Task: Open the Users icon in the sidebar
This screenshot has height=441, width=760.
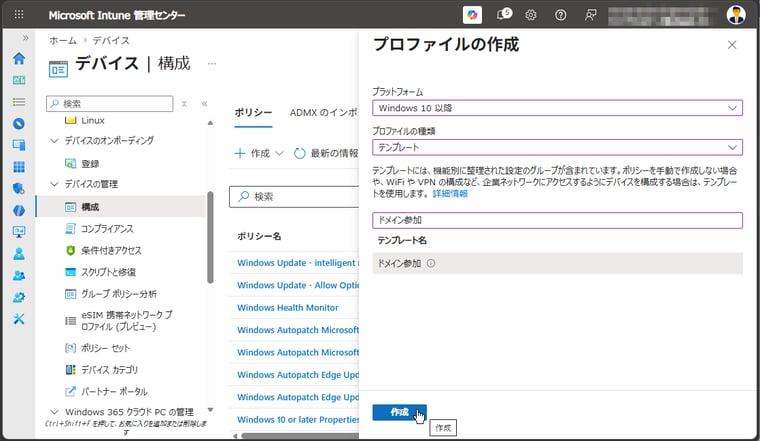Action: tap(19, 254)
